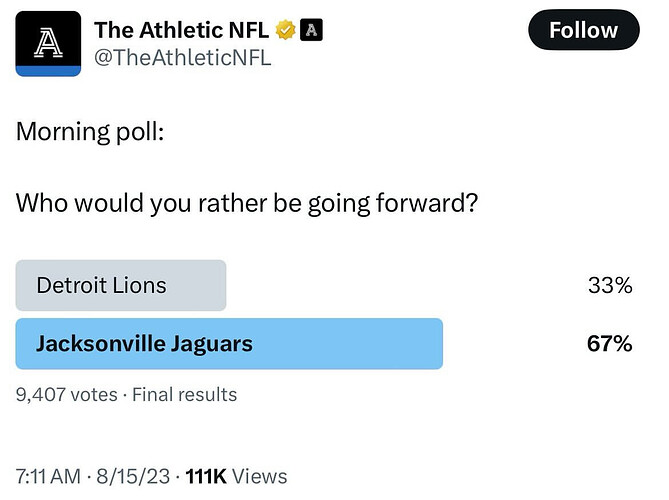Open The Athletic NFL display name

click(181, 30)
